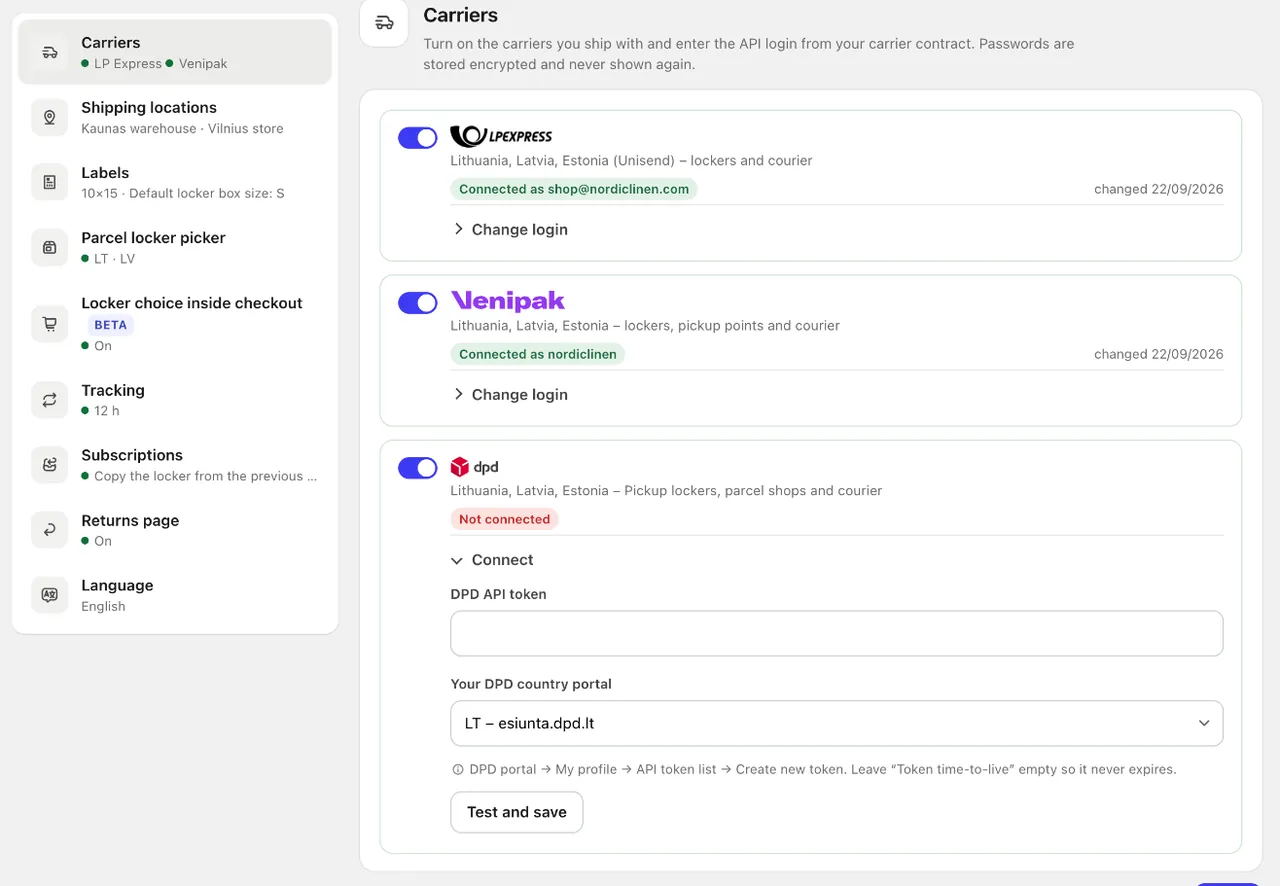Open Returns page settings
This screenshot has height=886, width=1280.
pos(175,530)
